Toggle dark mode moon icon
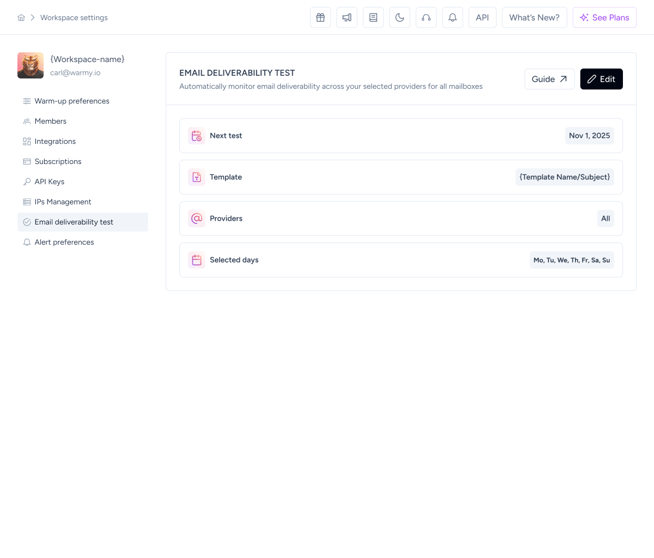 point(400,18)
